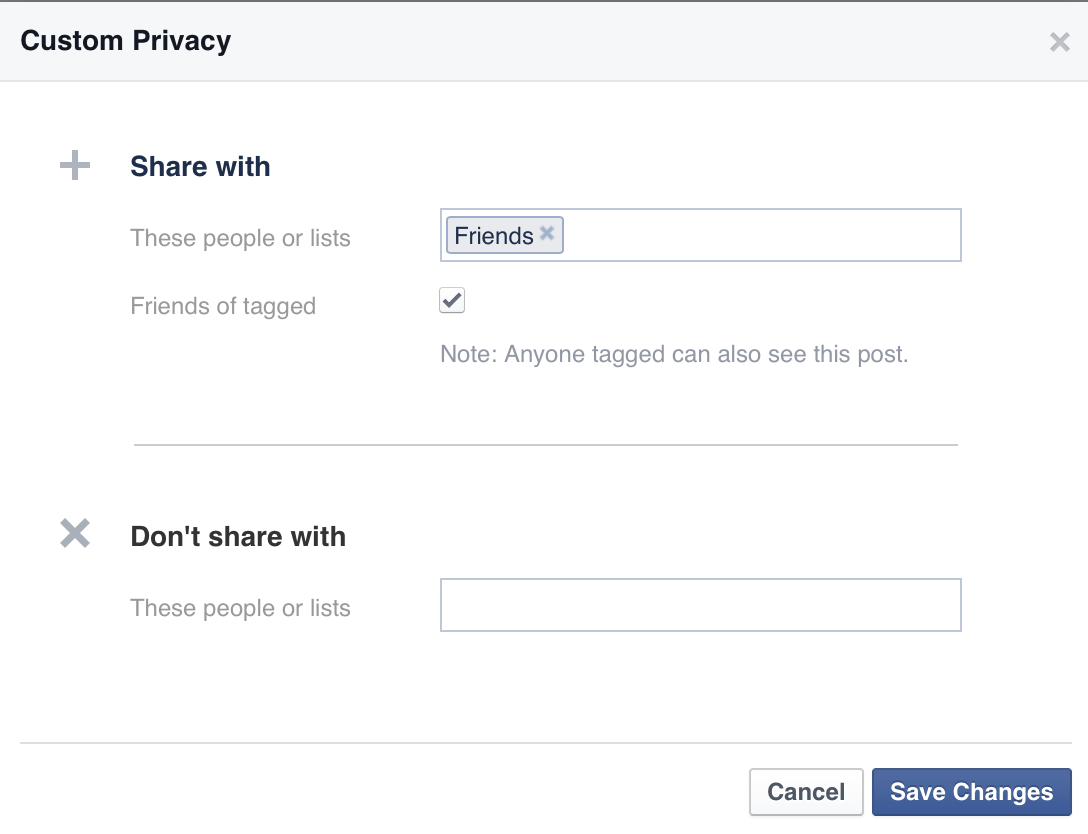
Task: Click These people or lists under Don't share with
Action: (x=240, y=608)
